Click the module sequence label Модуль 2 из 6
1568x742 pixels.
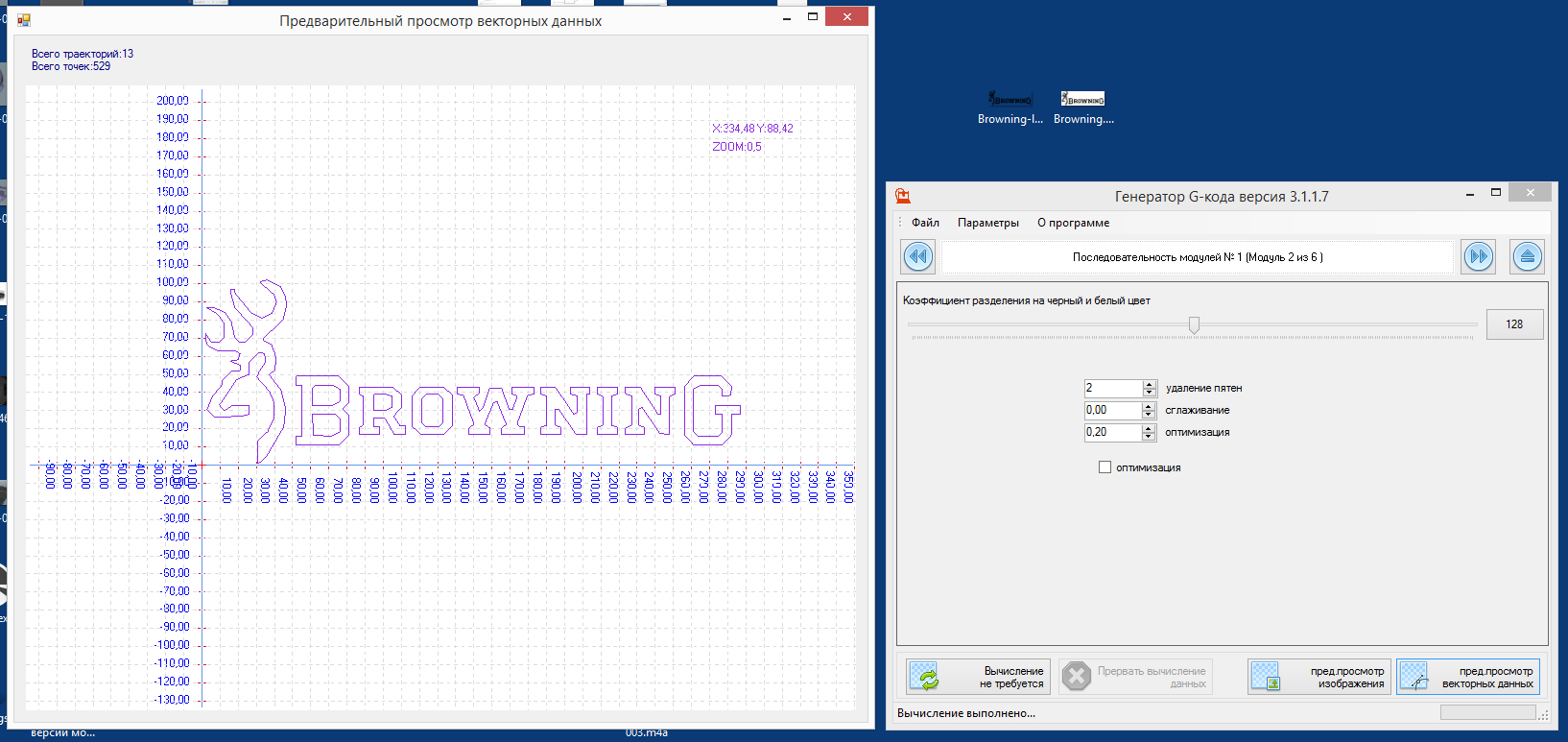(1198, 257)
